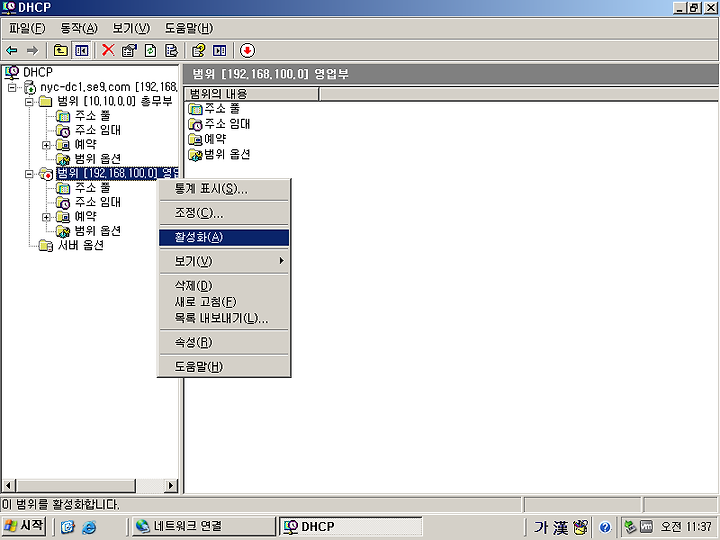Choose 새로 고침(F) from context menu
Viewport: 720px width, 540px height.
[x=224, y=302]
